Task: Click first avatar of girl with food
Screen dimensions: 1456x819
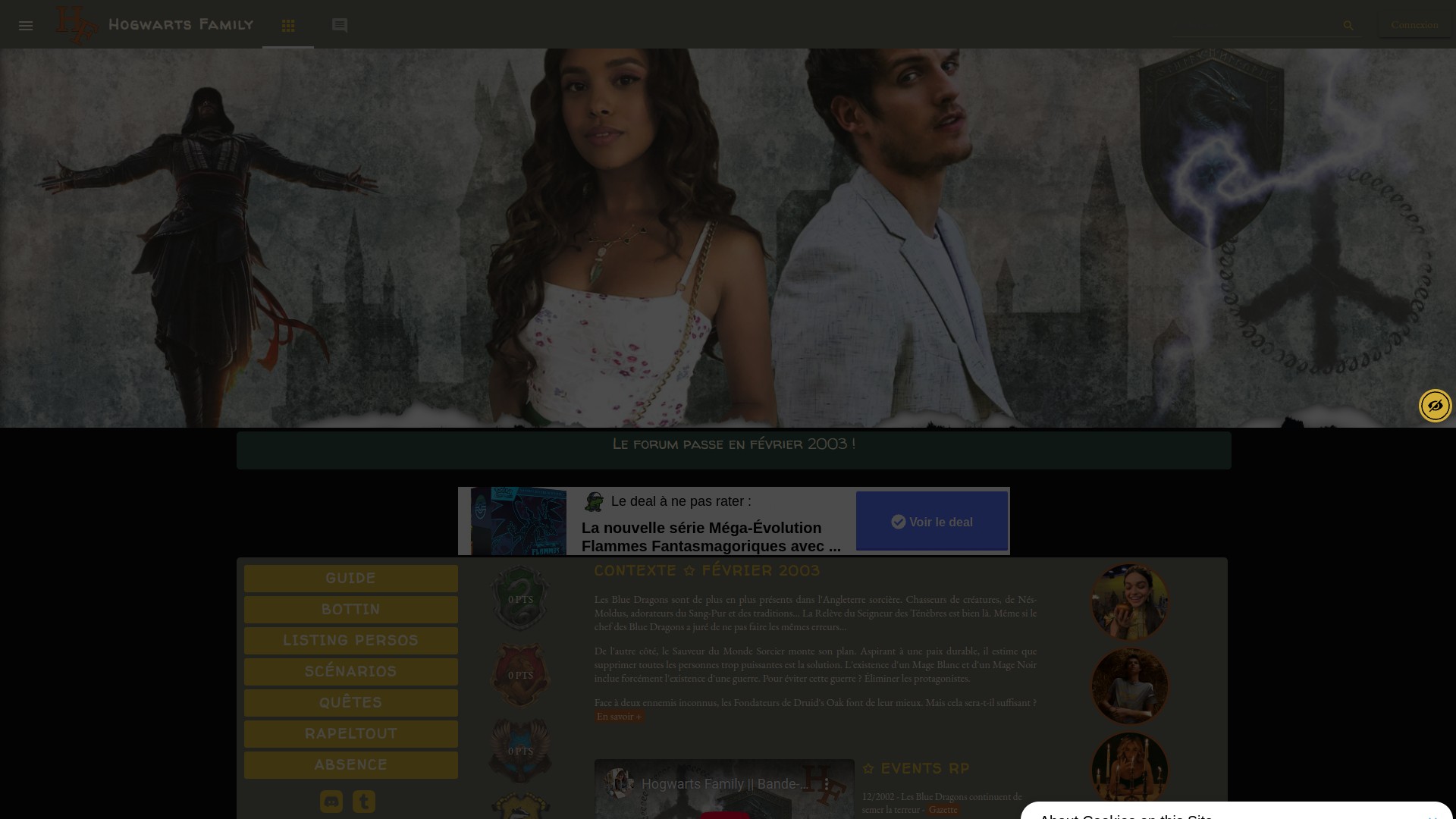Action: (1130, 602)
